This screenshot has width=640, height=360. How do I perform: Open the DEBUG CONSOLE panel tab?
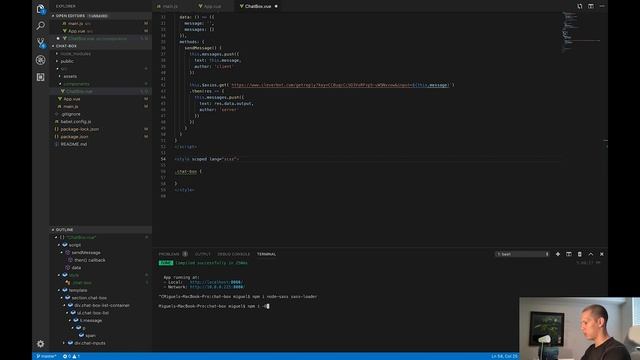(x=233, y=254)
